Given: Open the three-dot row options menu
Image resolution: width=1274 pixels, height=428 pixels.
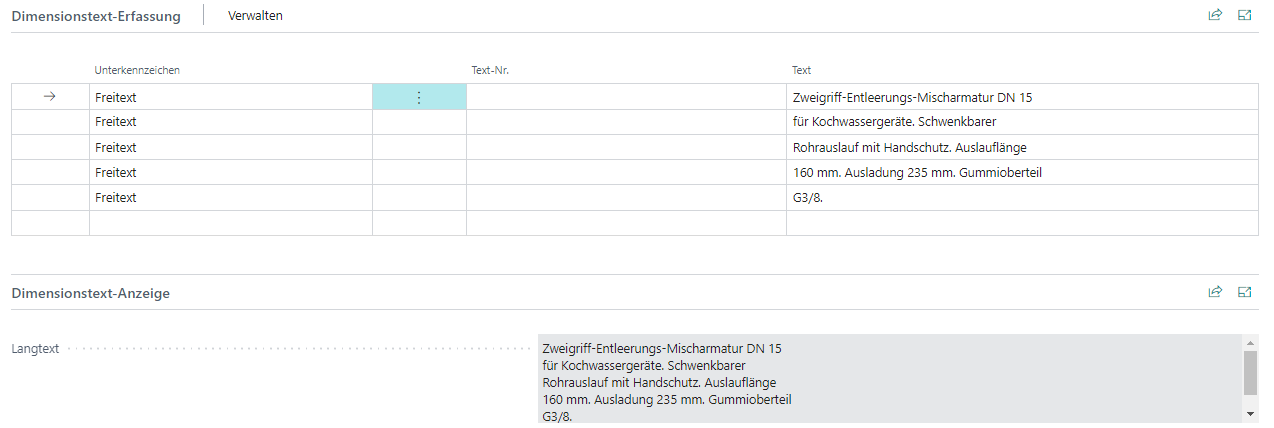Looking at the screenshot, I should (419, 97).
